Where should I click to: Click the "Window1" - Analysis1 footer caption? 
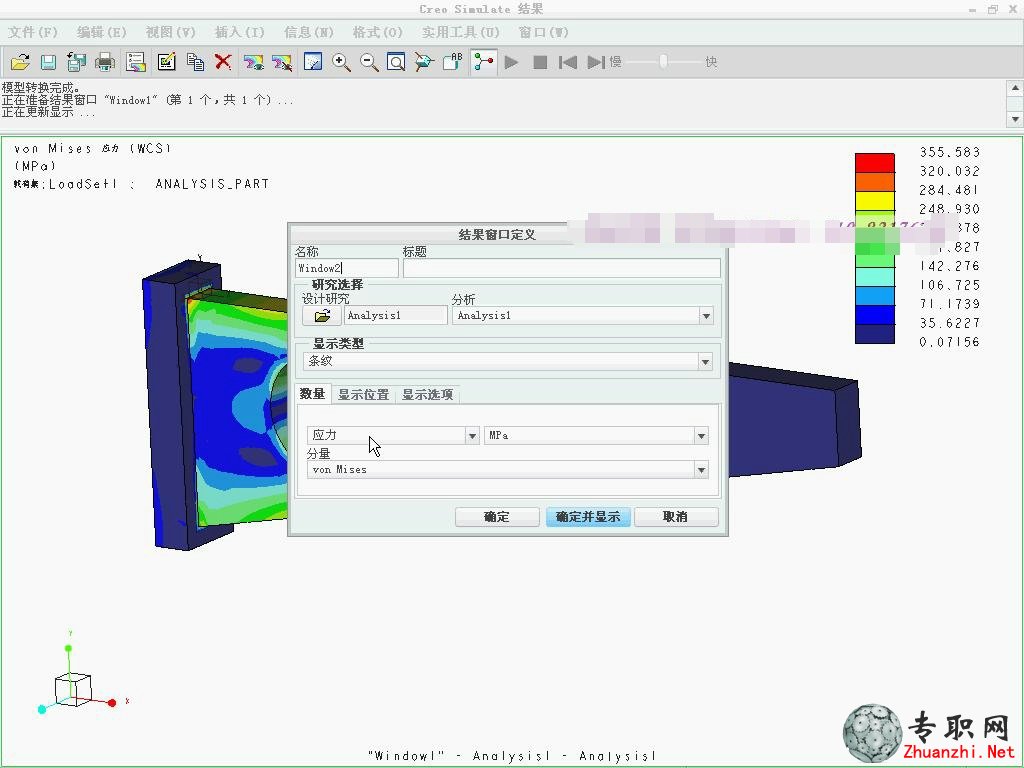point(511,756)
